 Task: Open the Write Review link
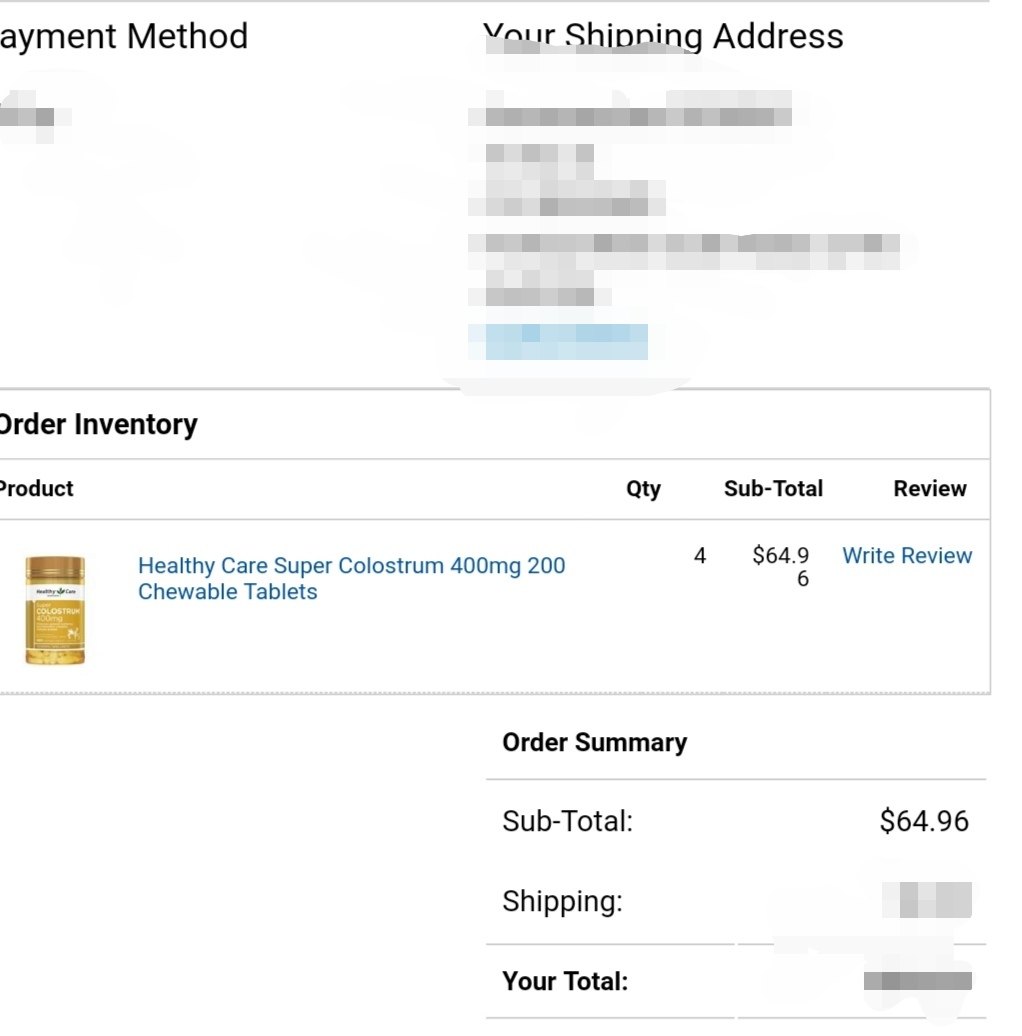(x=906, y=556)
